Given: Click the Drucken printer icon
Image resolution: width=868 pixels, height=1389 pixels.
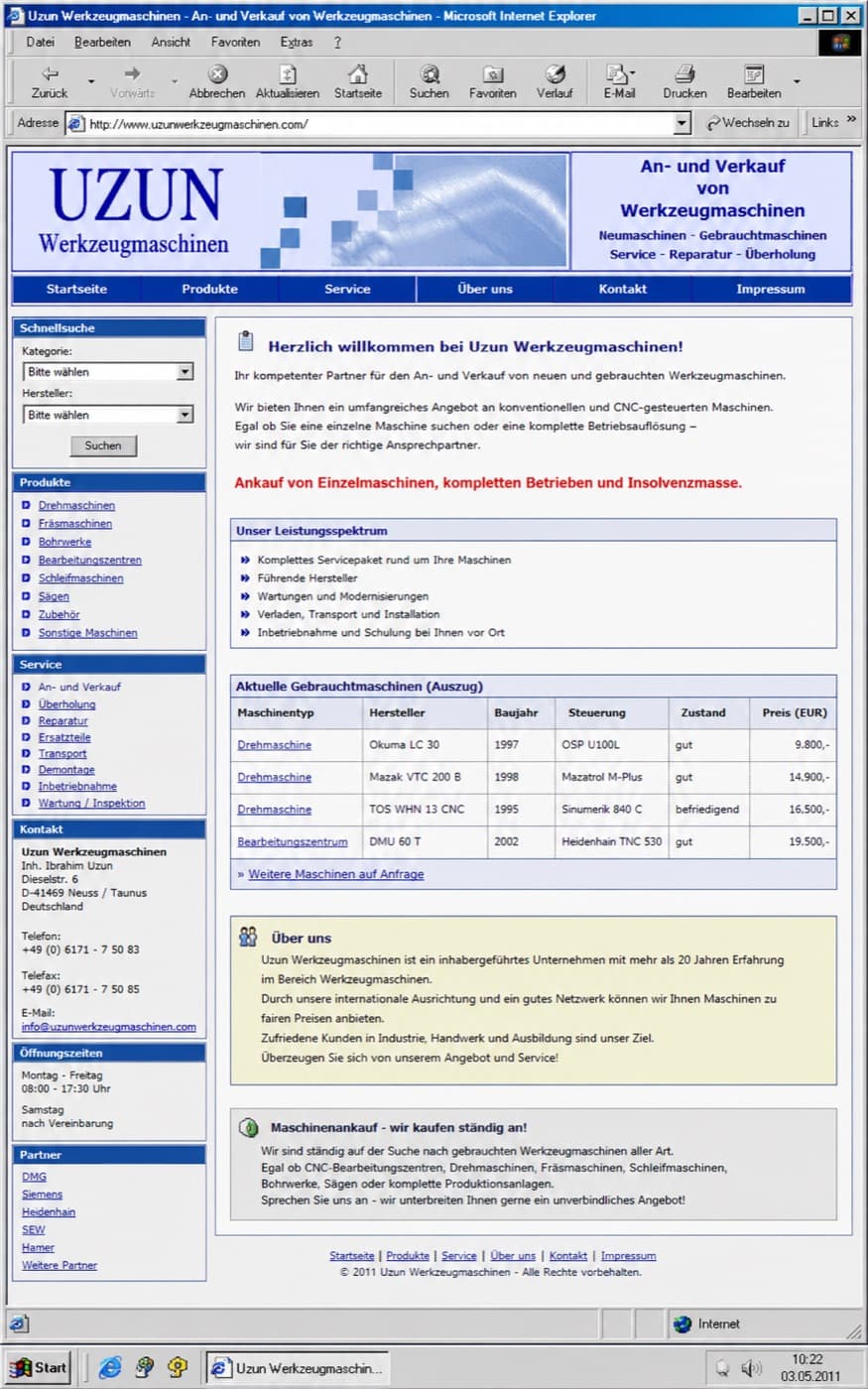Looking at the screenshot, I should [684, 73].
